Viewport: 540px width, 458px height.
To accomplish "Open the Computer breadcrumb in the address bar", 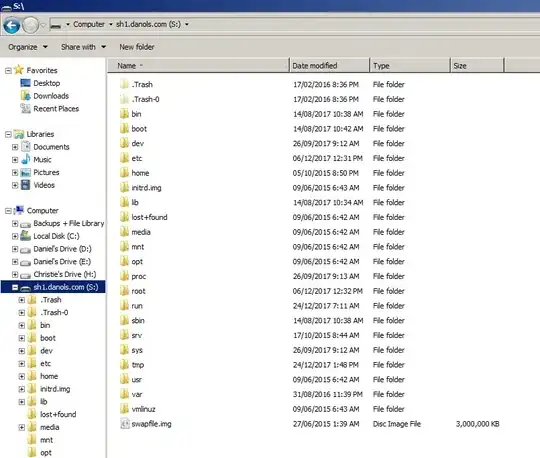I will point(89,24).
